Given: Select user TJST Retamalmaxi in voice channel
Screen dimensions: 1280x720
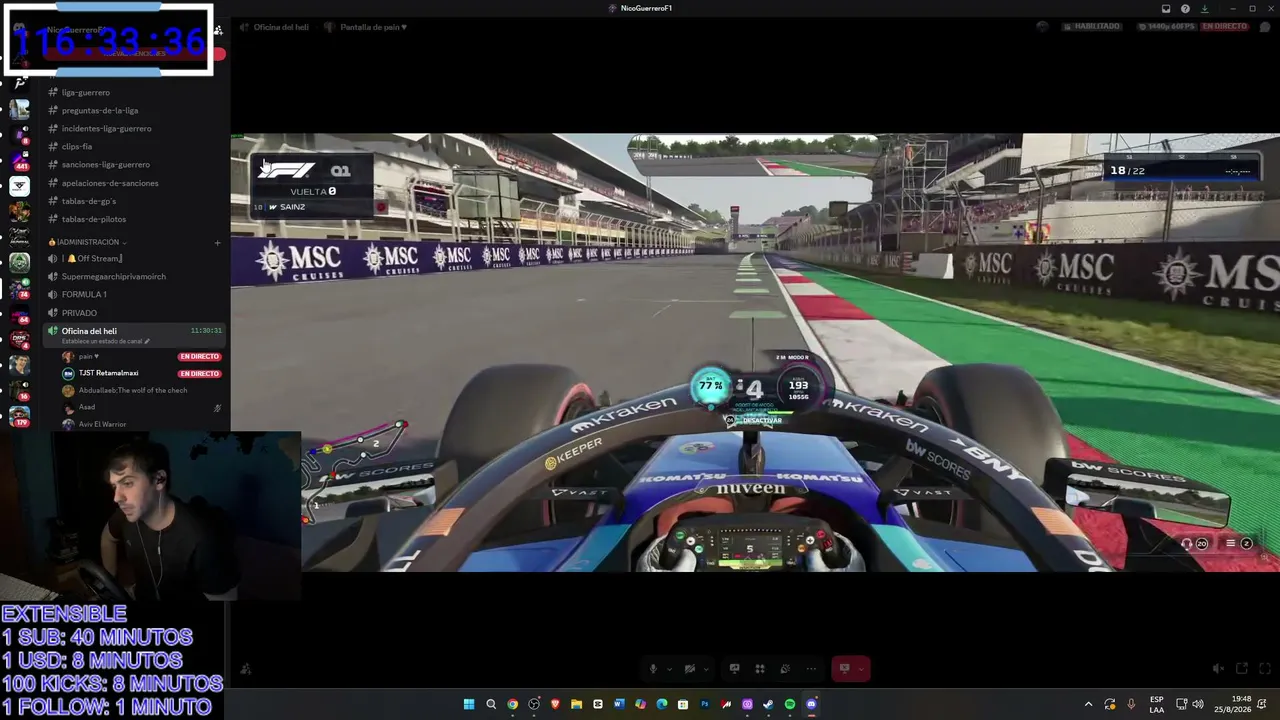Looking at the screenshot, I should pos(108,373).
